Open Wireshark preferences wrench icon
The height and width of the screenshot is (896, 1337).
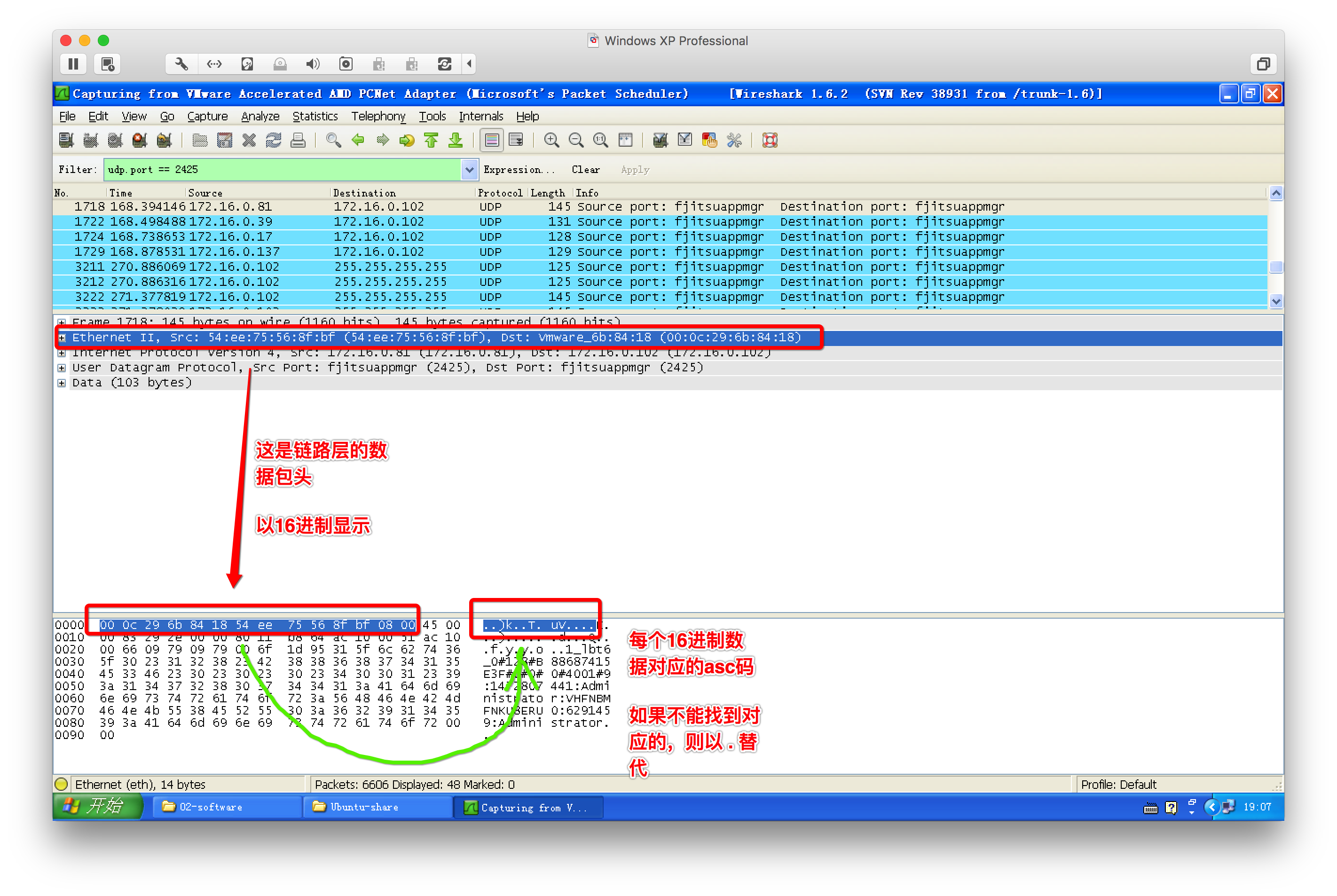coord(734,140)
